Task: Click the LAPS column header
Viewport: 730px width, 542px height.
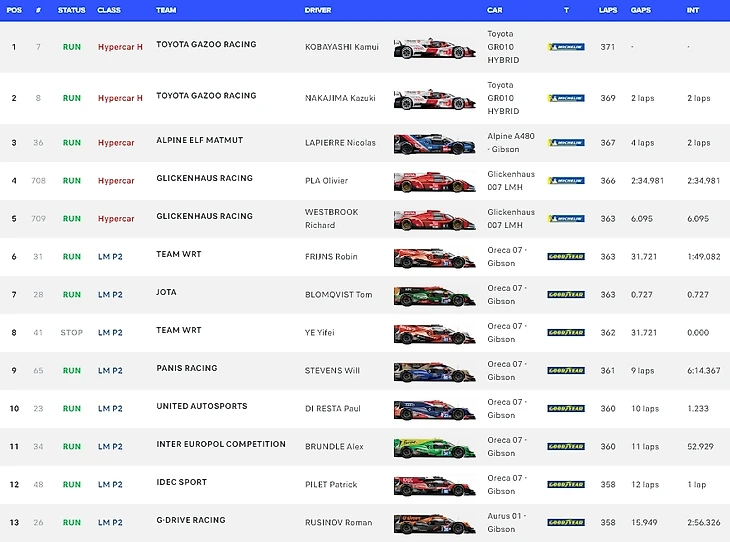Action: click(608, 9)
